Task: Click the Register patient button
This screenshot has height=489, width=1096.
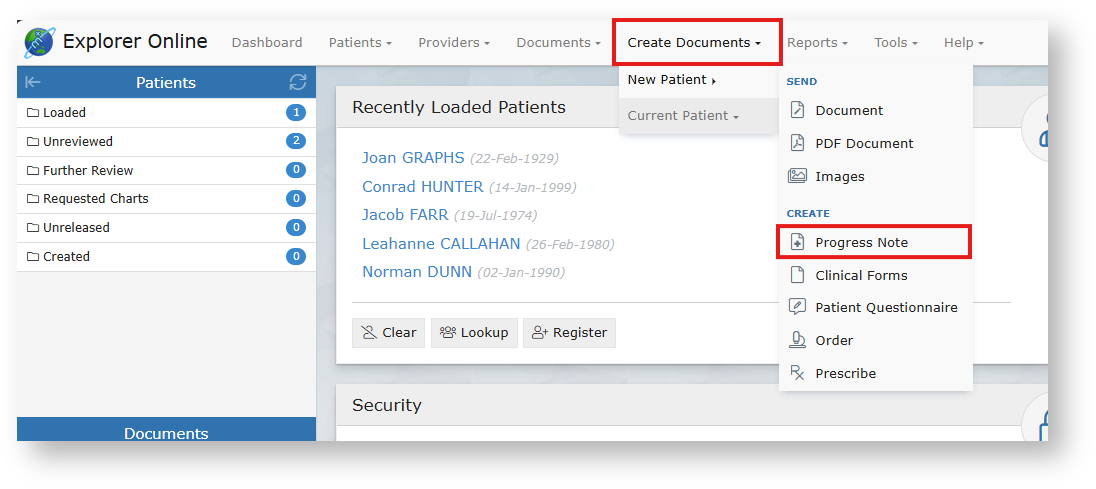Action: click(x=569, y=332)
